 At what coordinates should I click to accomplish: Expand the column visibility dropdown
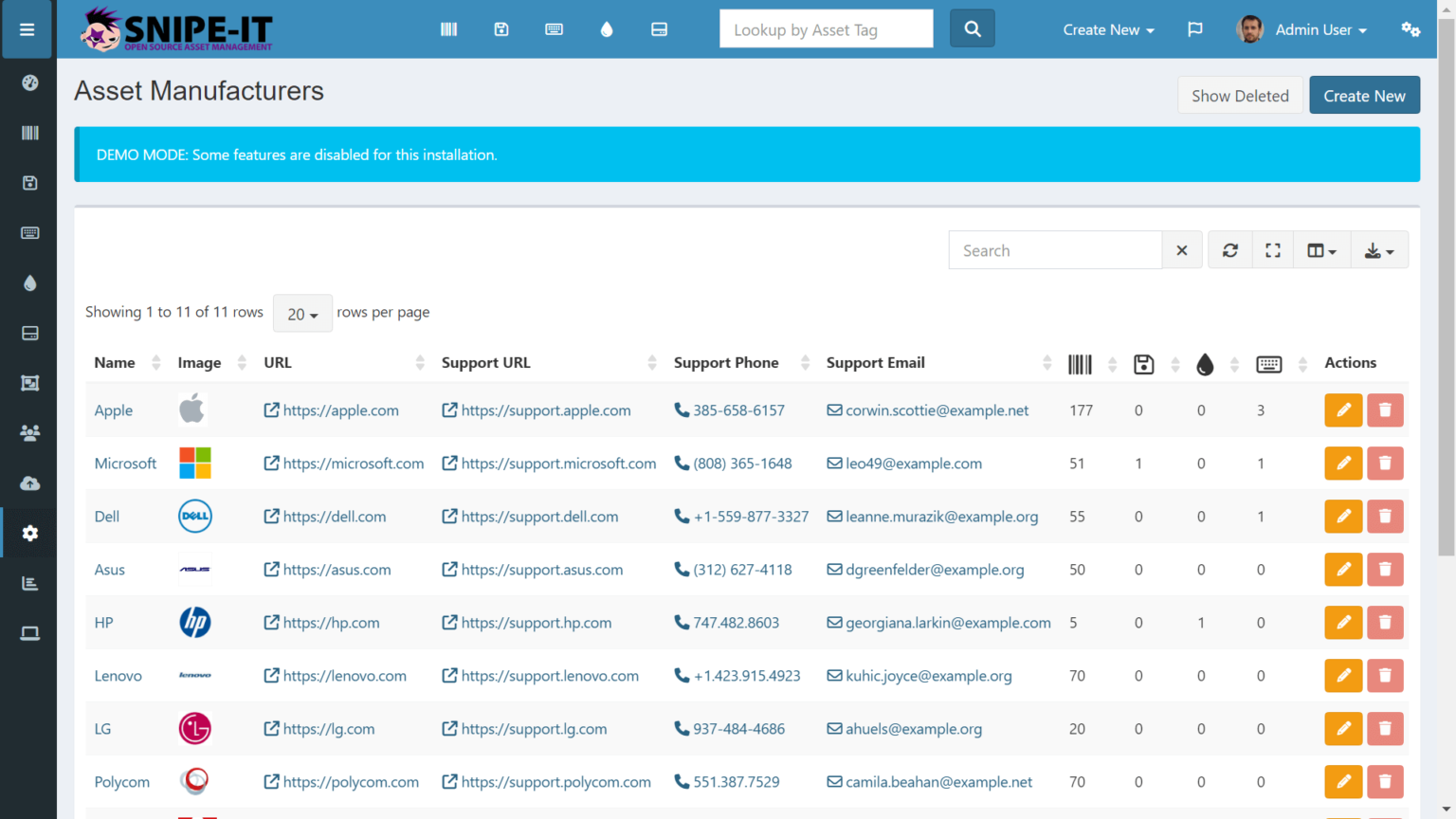click(1321, 249)
